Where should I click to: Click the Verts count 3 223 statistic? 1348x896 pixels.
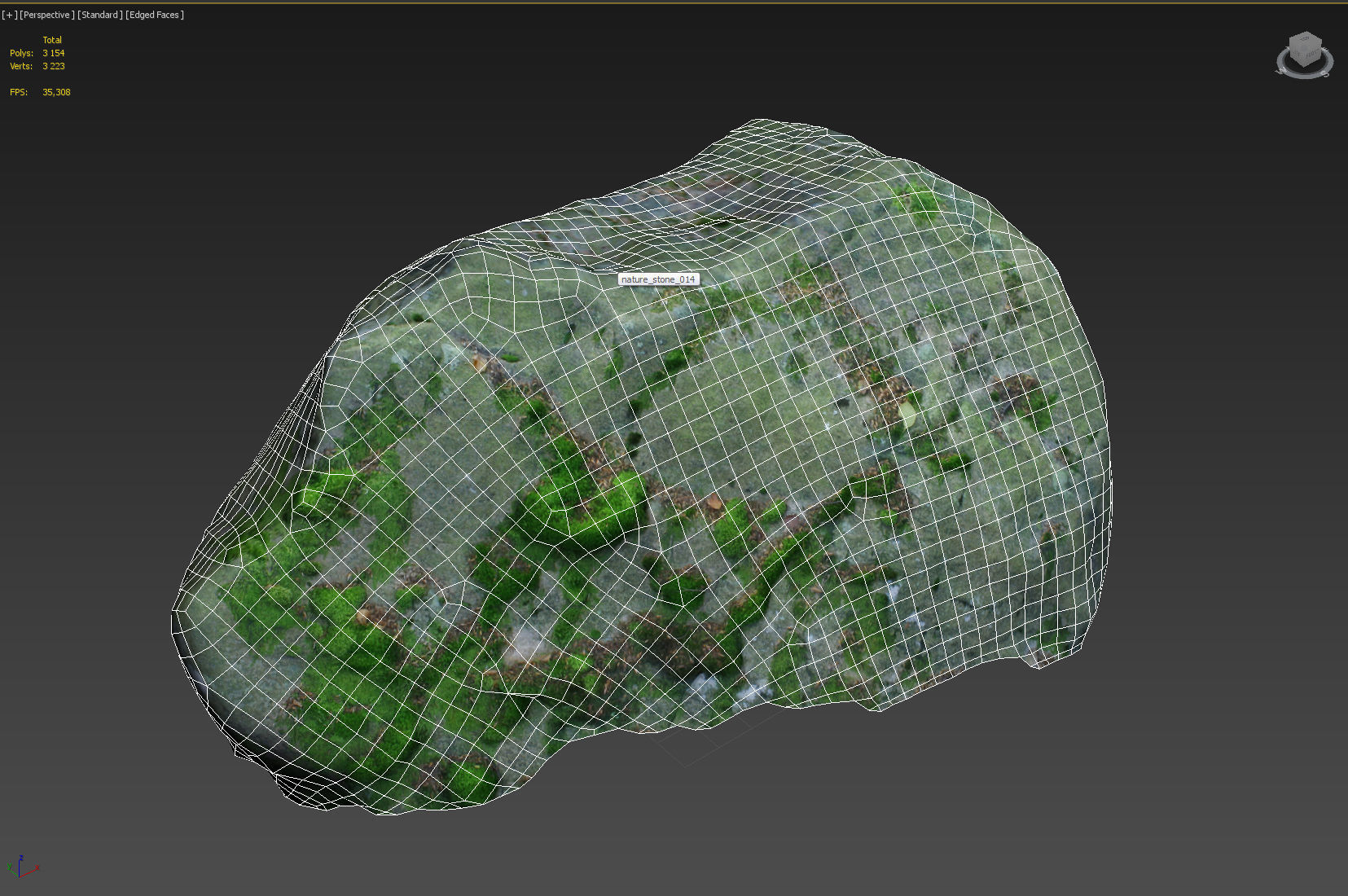[54, 66]
